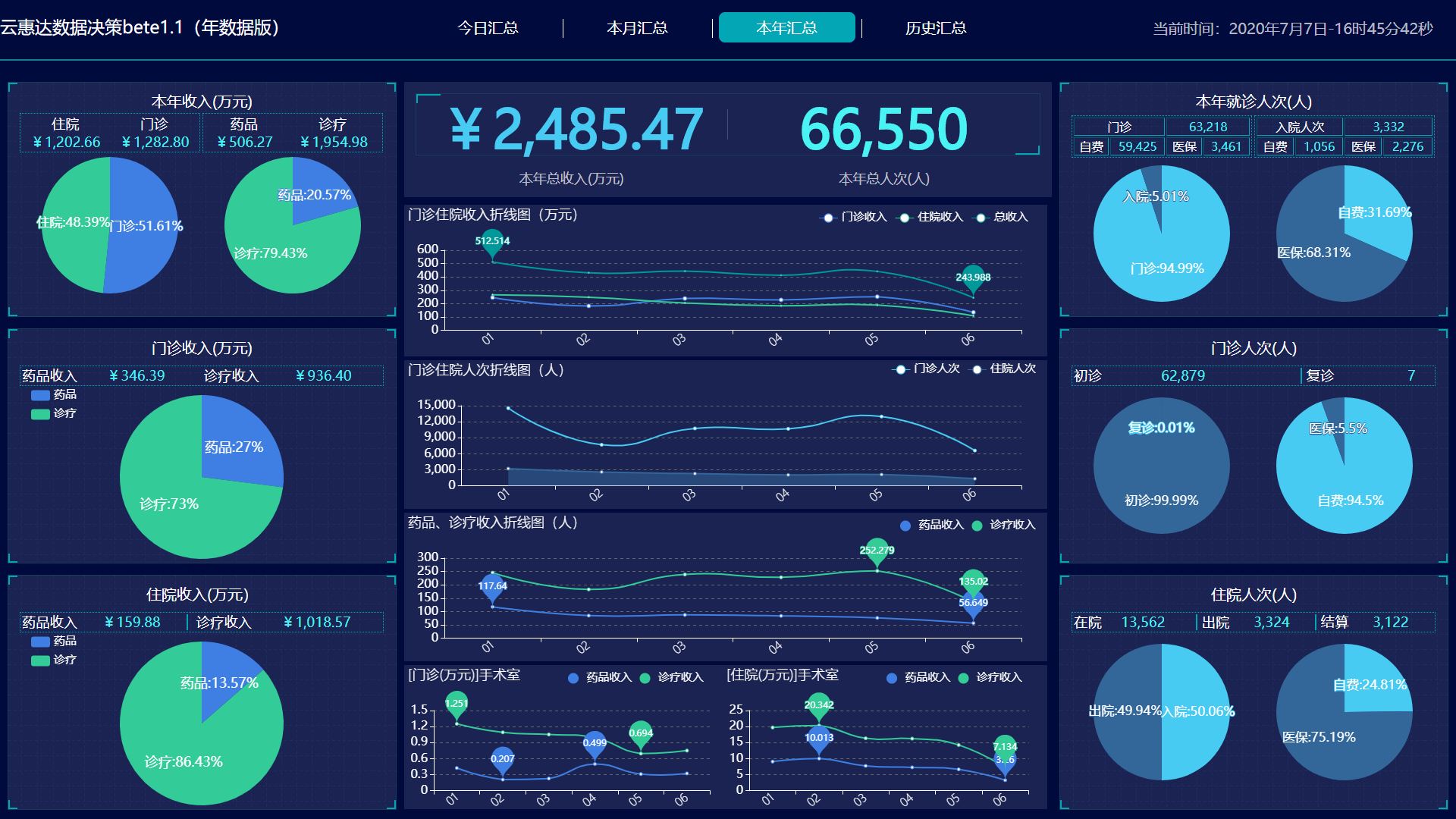This screenshot has height=819, width=1456.
Task: Click the 诊疗 green legend swatch in 住院收入
Action: [x=41, y=661]
